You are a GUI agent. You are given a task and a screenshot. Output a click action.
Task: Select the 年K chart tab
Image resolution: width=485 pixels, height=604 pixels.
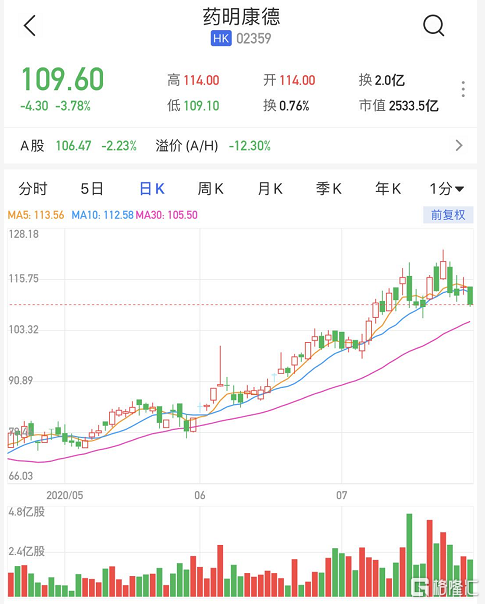pyautogui.click(x=388, y=189)
